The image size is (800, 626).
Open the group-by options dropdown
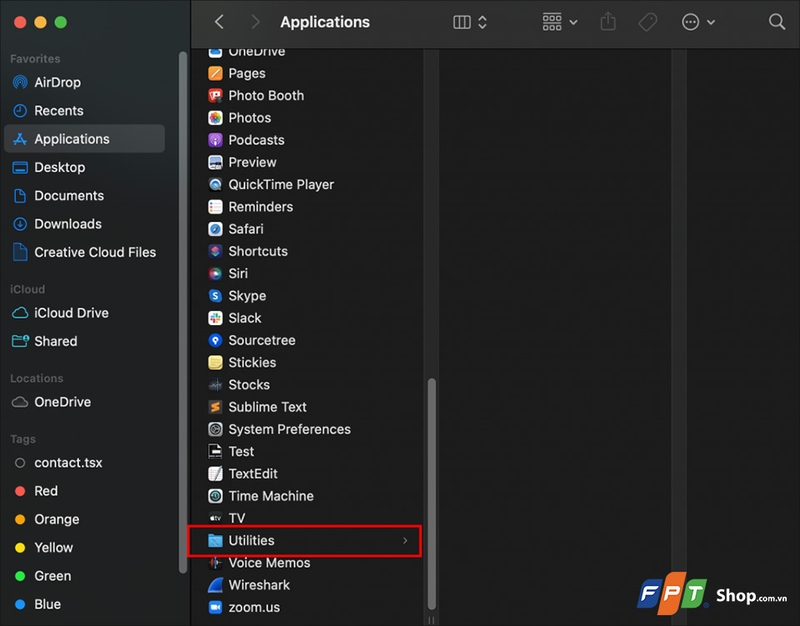[x=559, y=22]
